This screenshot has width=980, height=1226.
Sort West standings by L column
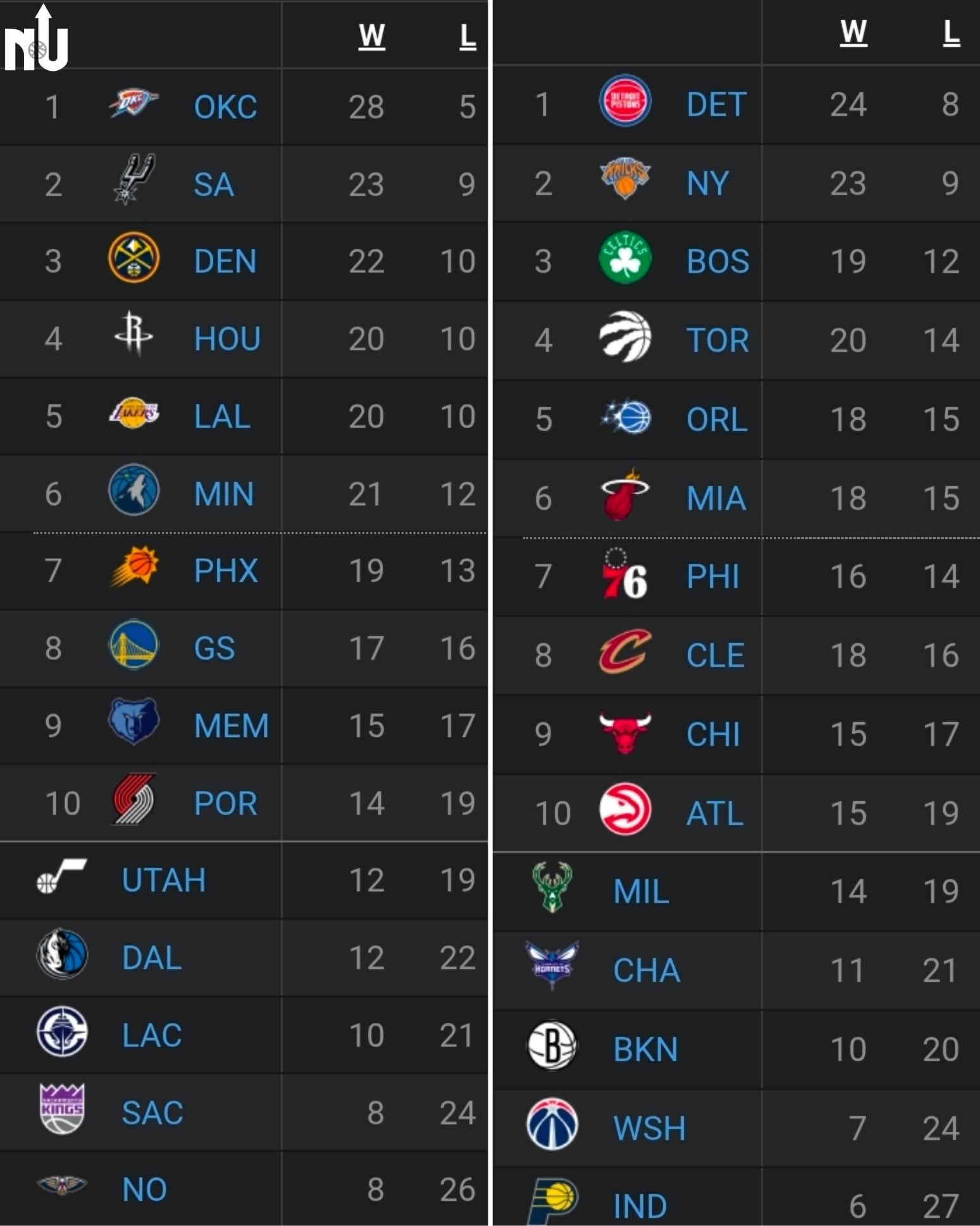[x=468, y=37]
